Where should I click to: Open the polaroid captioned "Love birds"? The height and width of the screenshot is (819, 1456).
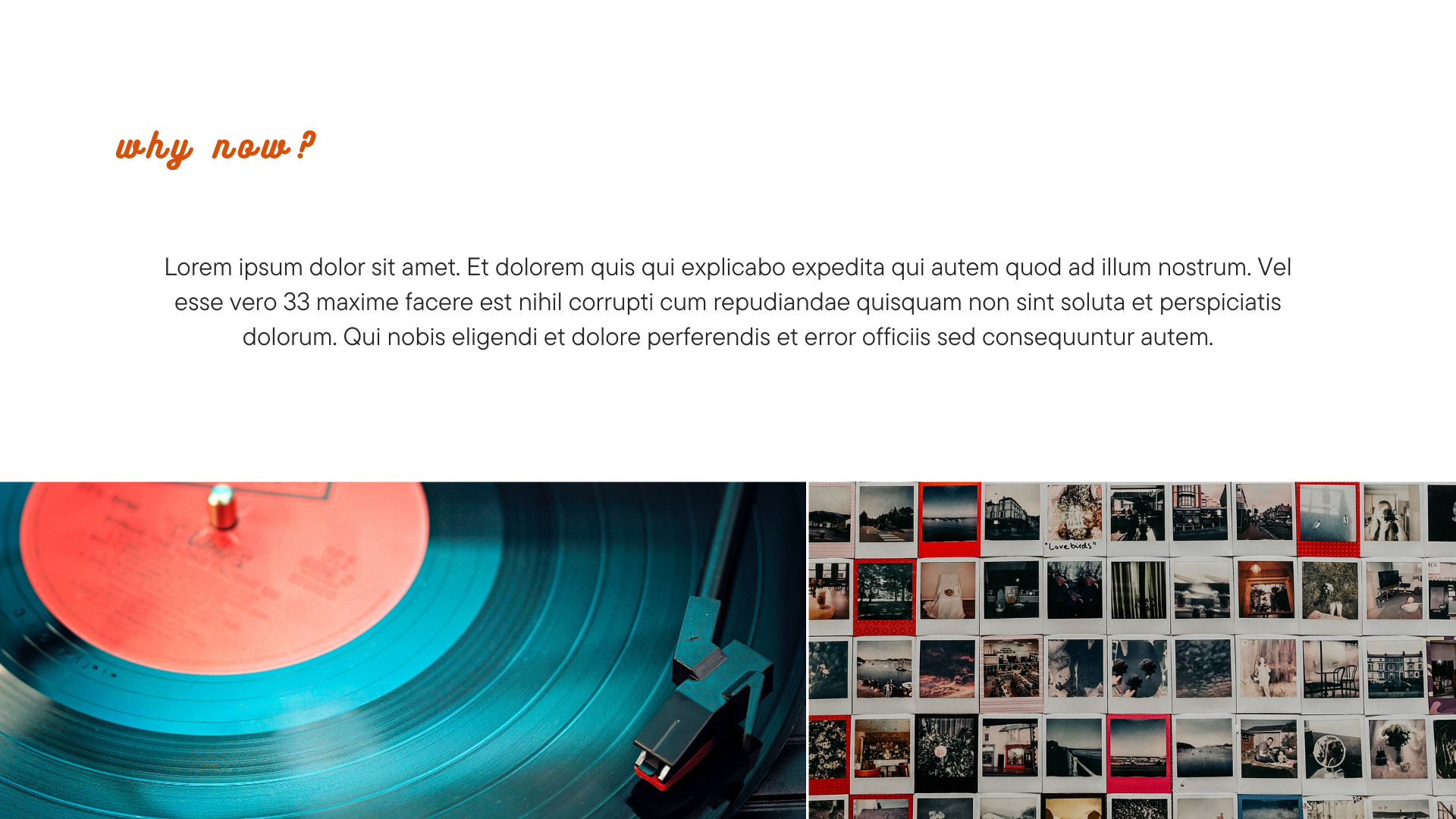tap(1075, 519)
